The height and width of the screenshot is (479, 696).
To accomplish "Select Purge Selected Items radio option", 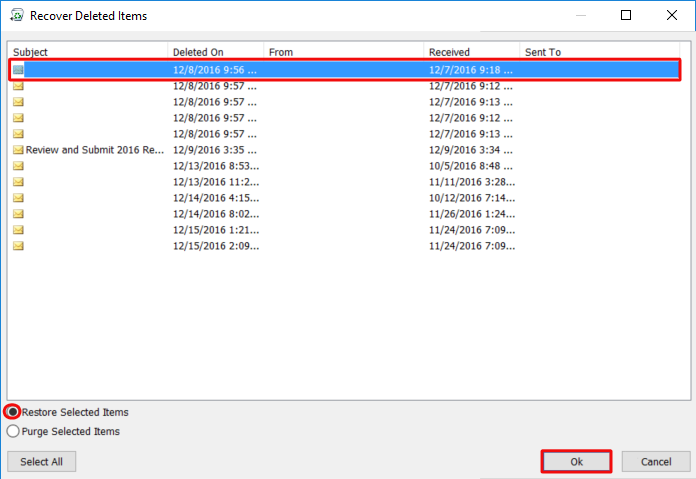I will coord(13,431).
